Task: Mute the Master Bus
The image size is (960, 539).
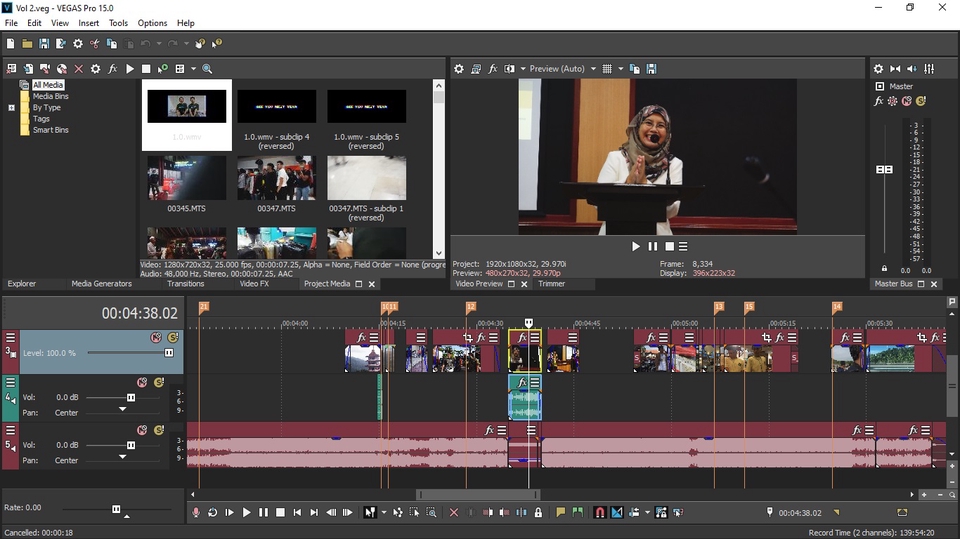Action: (907, 101)
